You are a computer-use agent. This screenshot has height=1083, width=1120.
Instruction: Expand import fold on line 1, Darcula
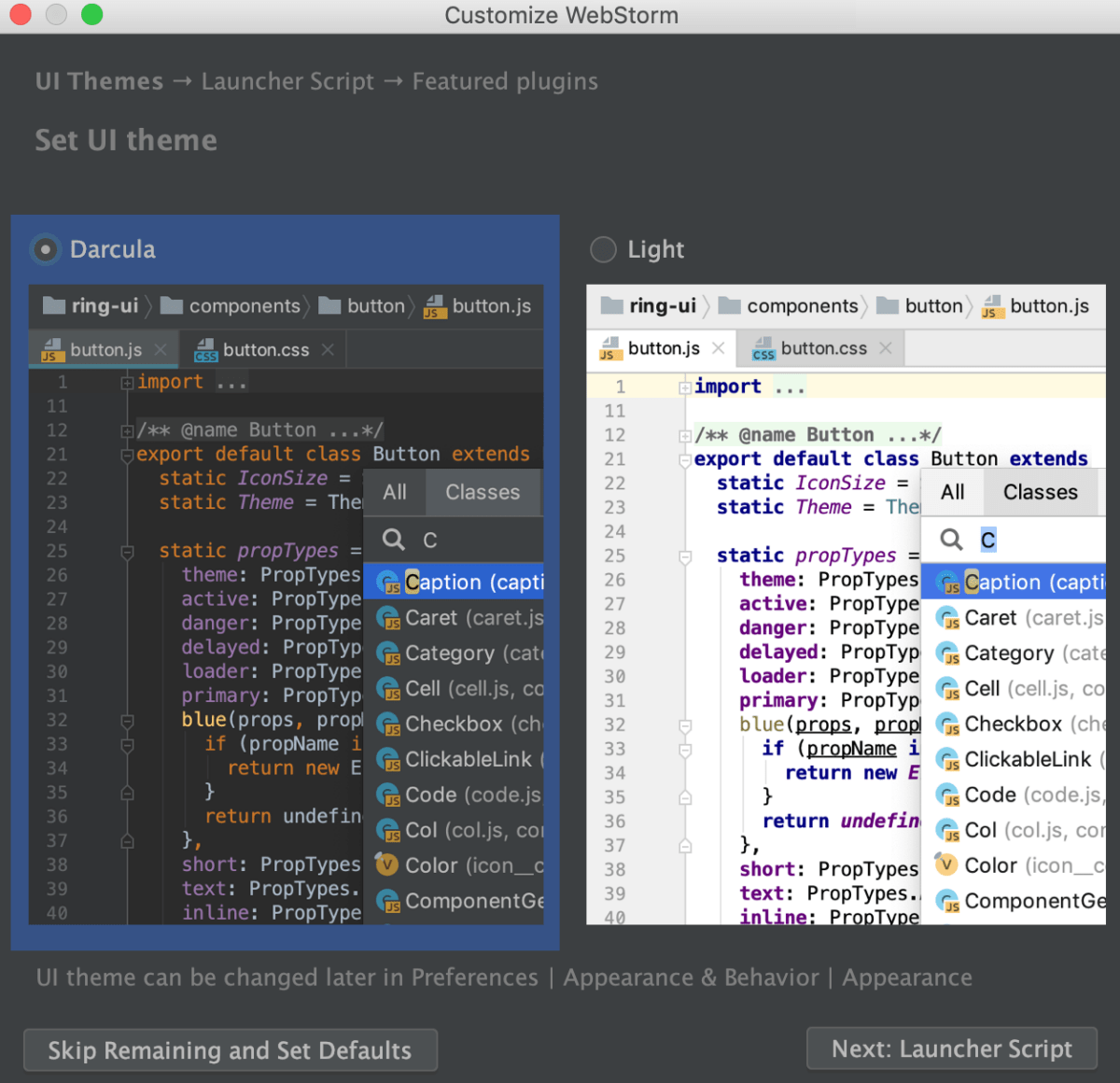126,383
